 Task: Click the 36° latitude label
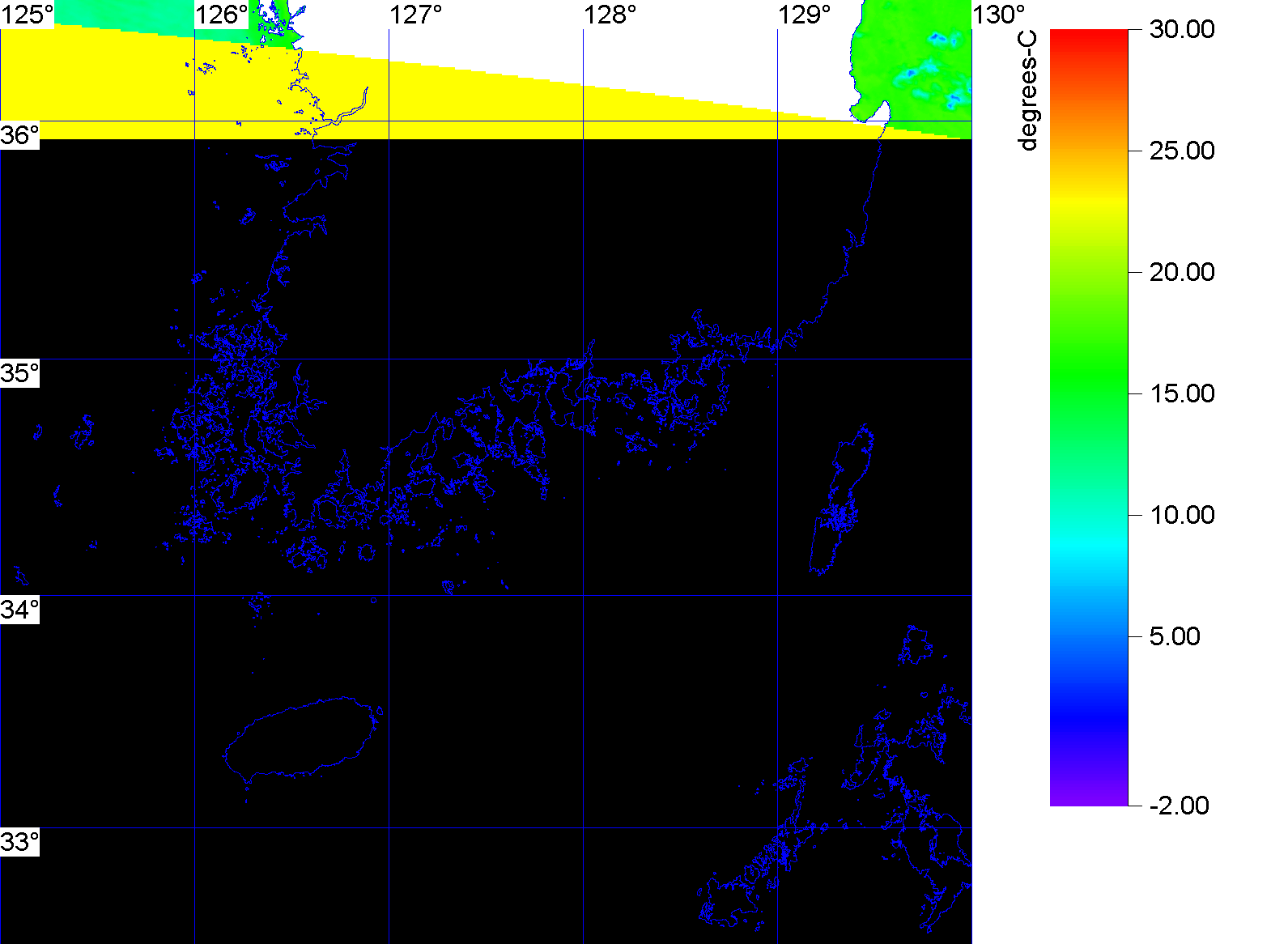19,135
